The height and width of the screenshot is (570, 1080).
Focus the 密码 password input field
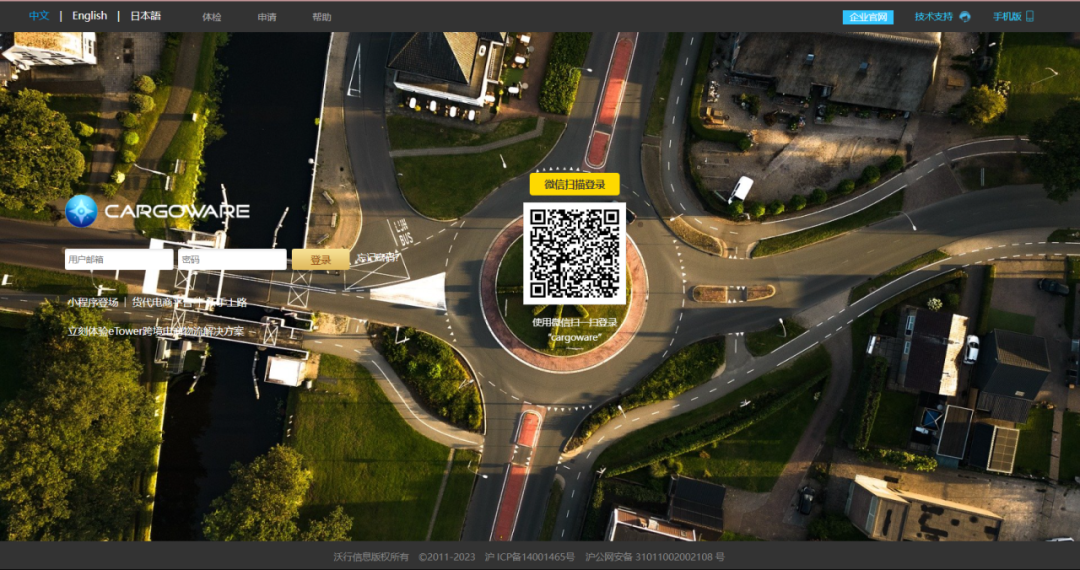(x=232, y=260)
